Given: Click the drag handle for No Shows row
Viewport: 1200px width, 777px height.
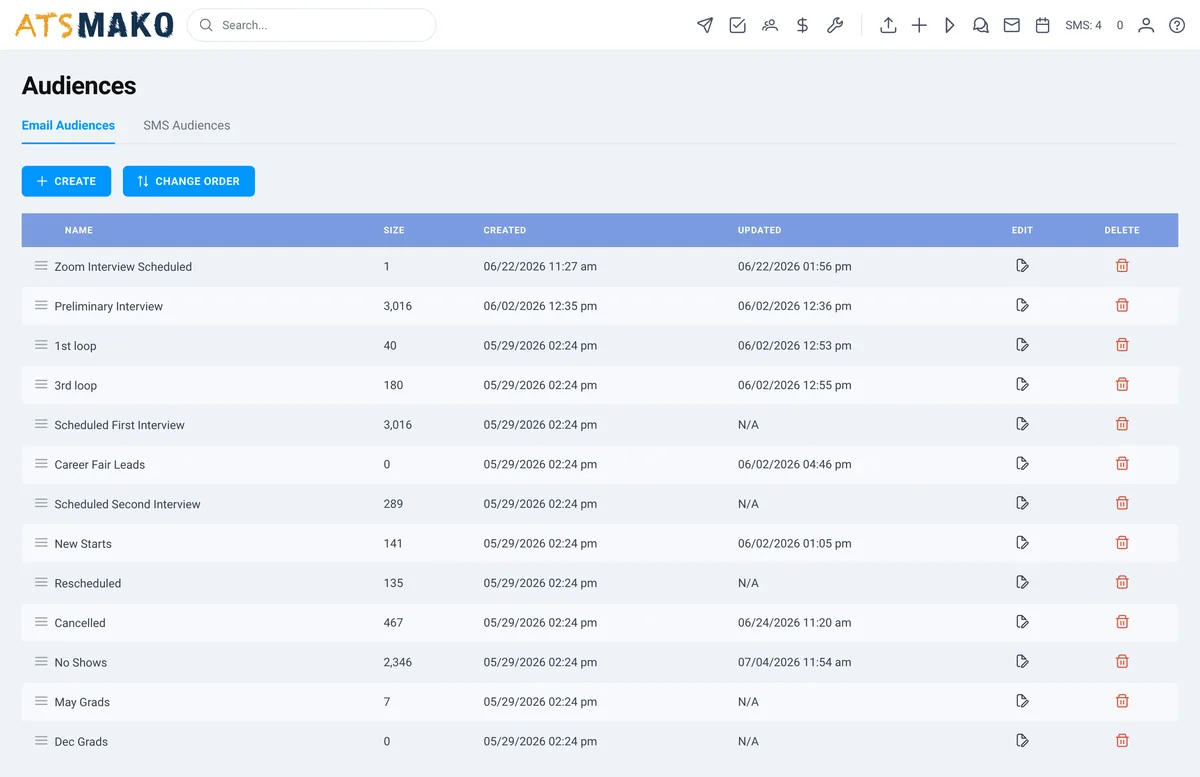Looking at the screenshot, I should point(41,661).
